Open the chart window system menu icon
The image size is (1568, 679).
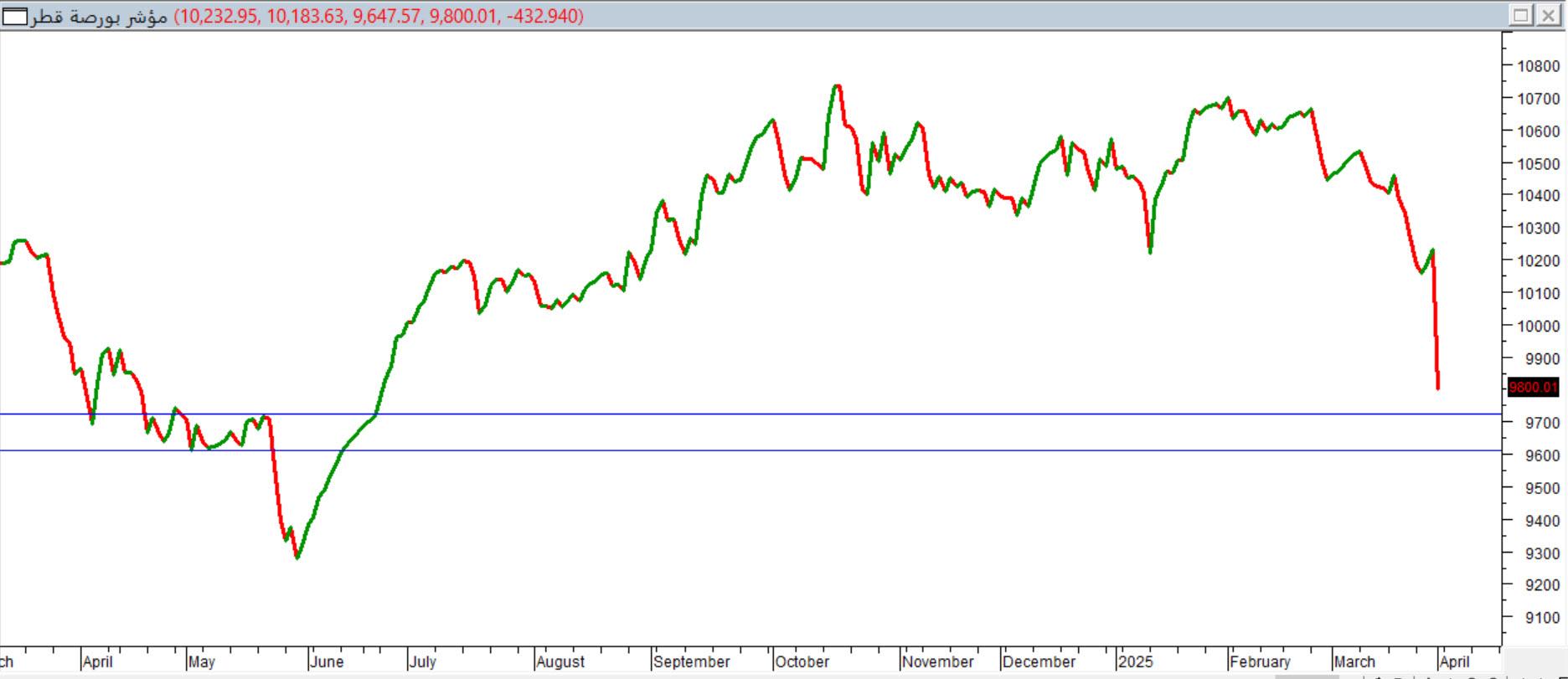click(x=14, y=16)
